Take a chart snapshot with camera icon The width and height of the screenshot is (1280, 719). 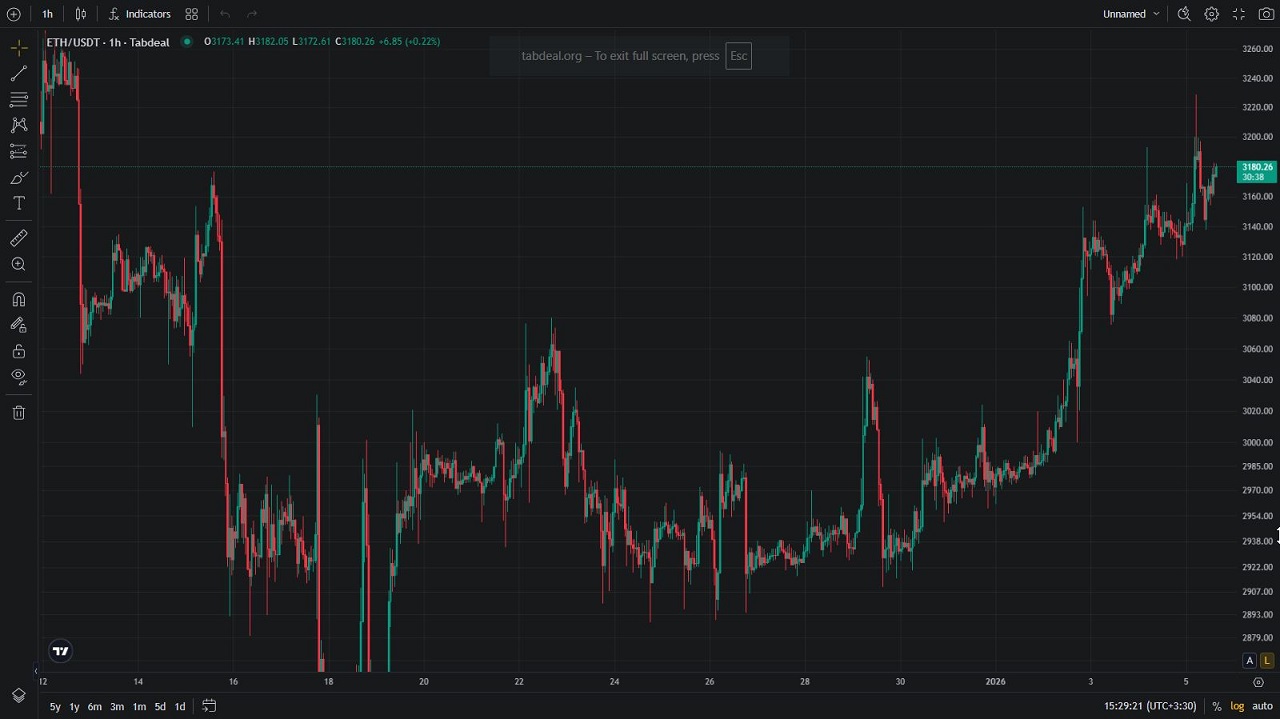(1265, 14)
